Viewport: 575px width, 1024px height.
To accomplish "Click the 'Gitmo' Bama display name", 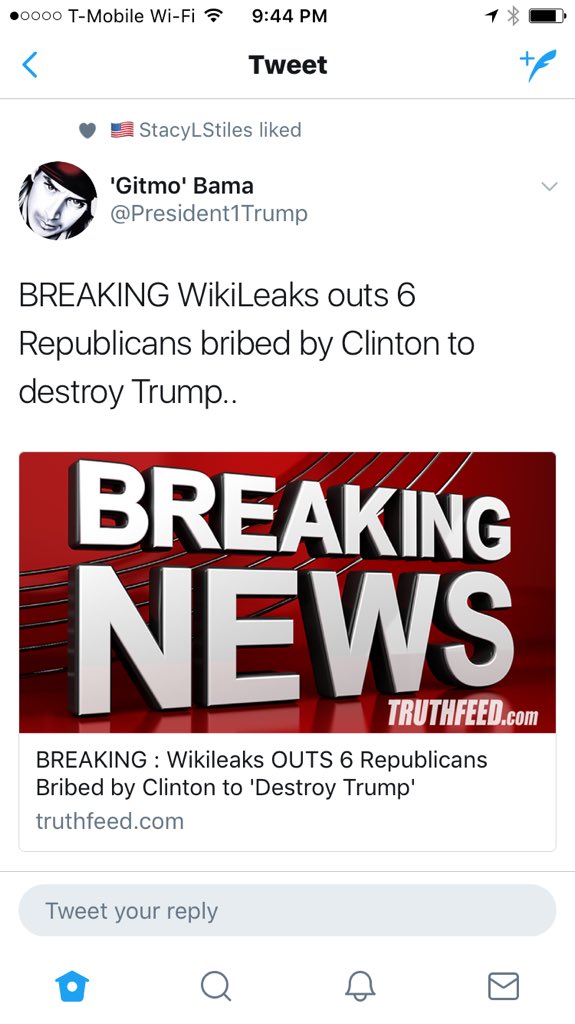I will (x=182, y=185).
